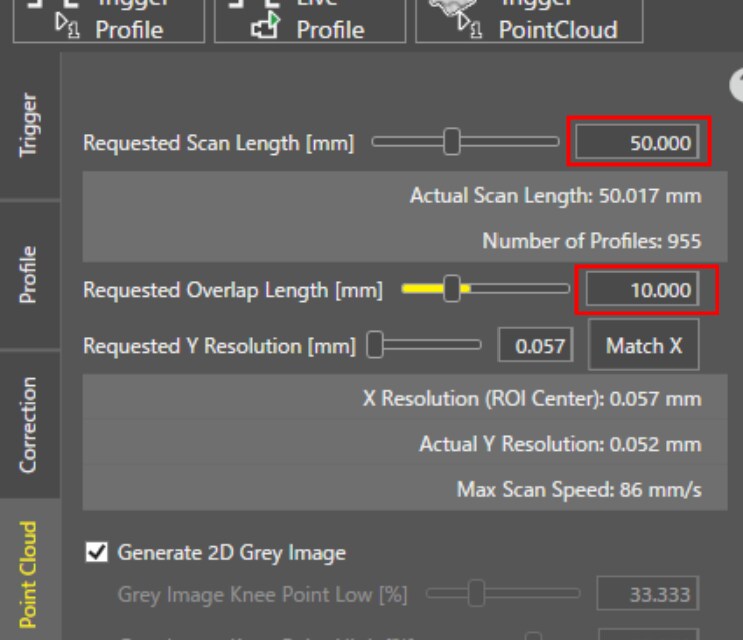
Task: Click the Trigger Profile button
Action: pos(108,20)
